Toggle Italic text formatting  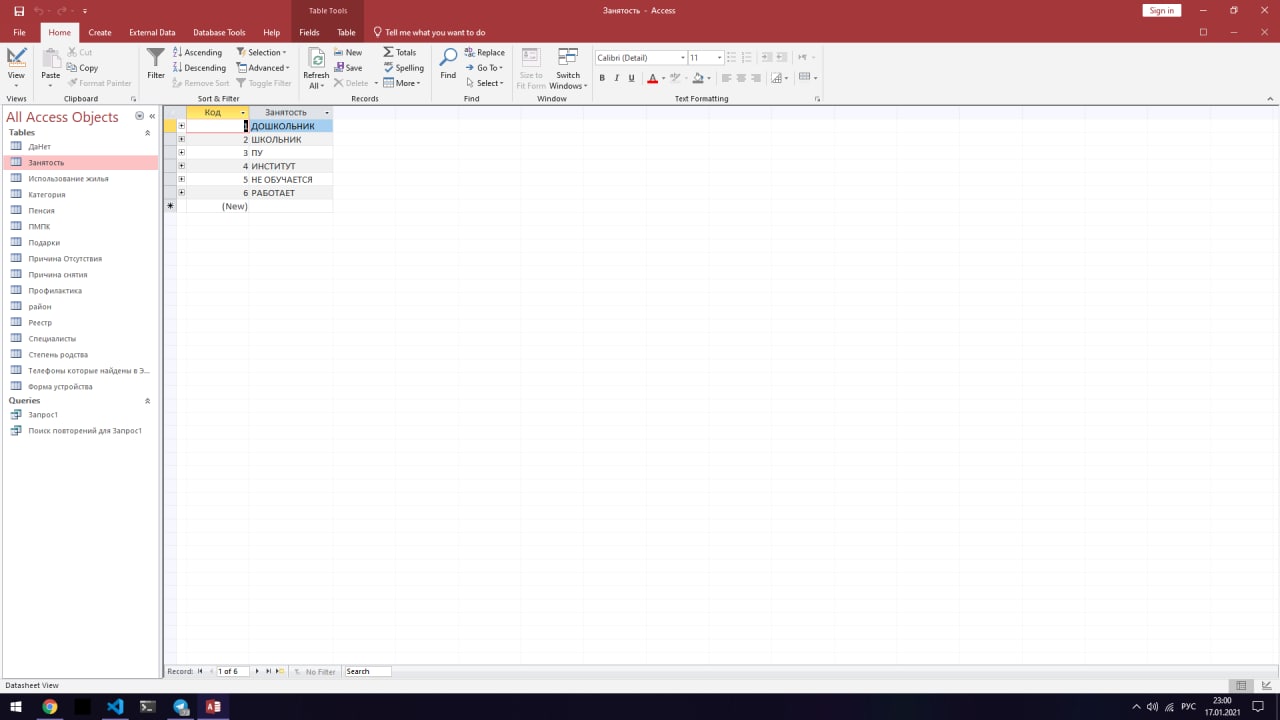pos(617,78)
